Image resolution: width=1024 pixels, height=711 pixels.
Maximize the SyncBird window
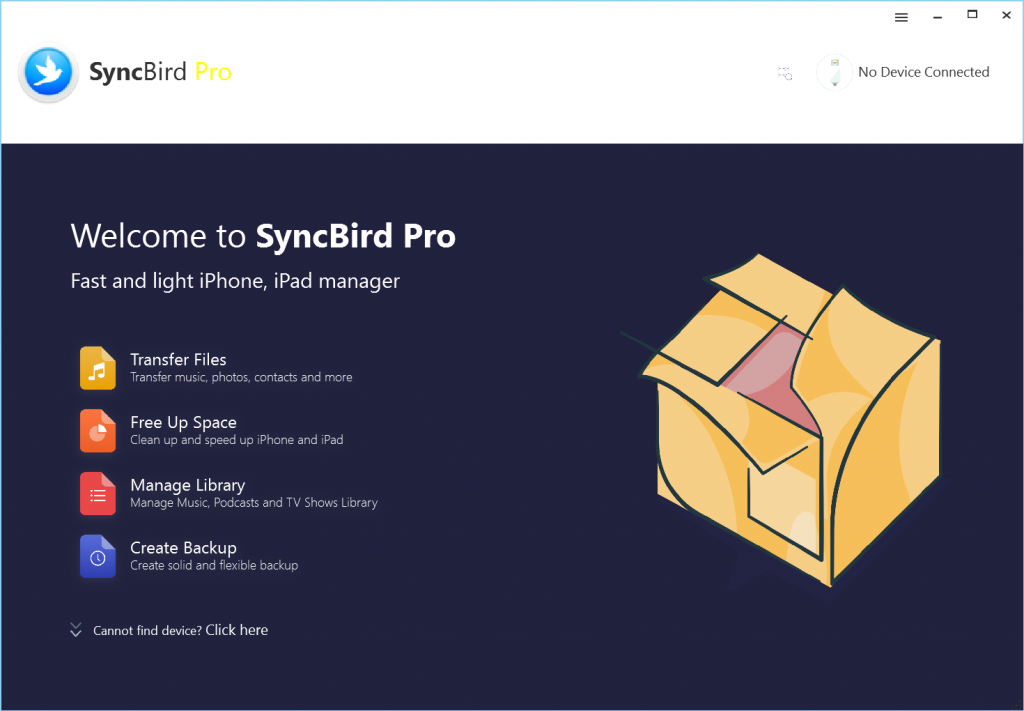pyautogui.click(x=972, y=14)
